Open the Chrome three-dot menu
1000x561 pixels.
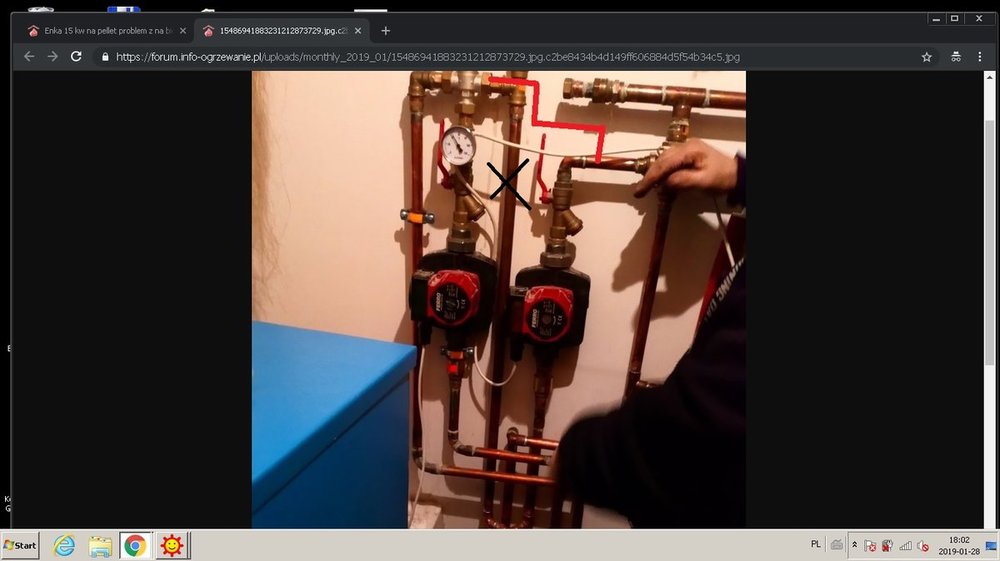(979, 57)
